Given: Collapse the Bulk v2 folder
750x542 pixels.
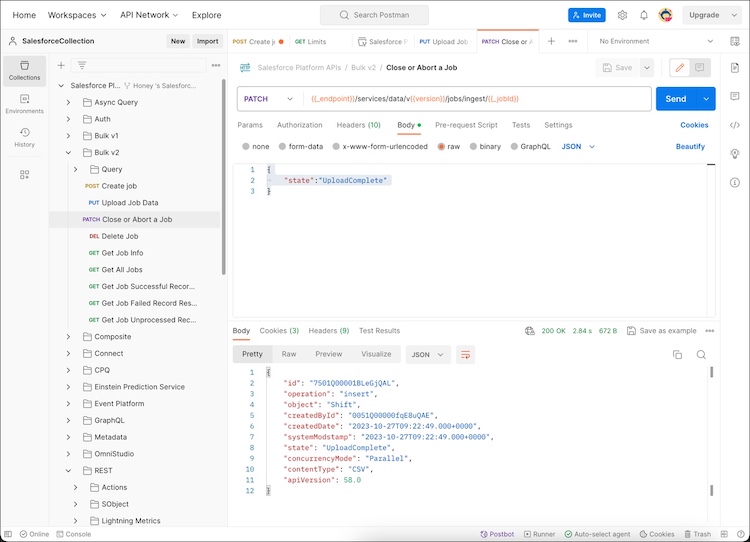Looking at the screenshot, I should click(68, 153).
